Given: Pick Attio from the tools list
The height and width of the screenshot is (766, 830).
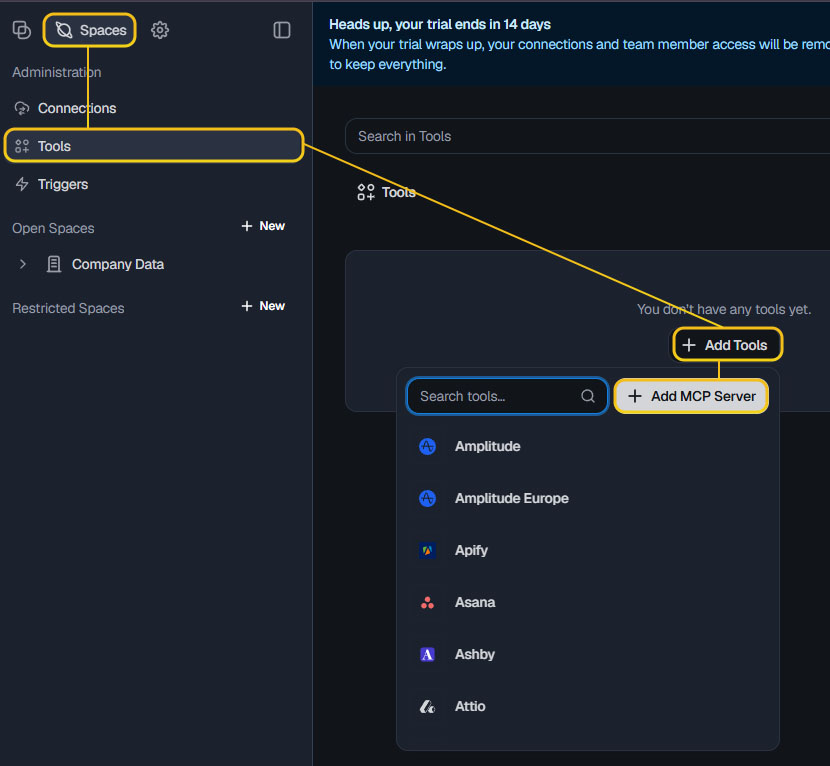Looking at the screenshot, I should [x=588, y=706].
